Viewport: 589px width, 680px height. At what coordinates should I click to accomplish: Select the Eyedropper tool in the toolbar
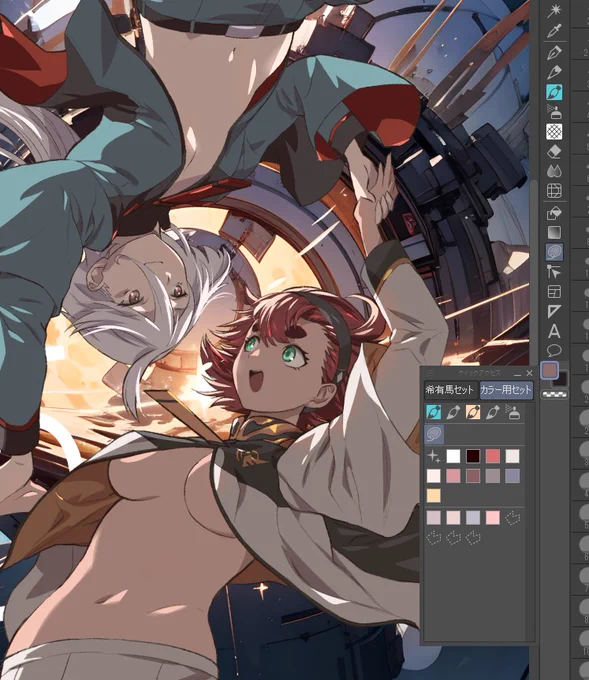554,31
